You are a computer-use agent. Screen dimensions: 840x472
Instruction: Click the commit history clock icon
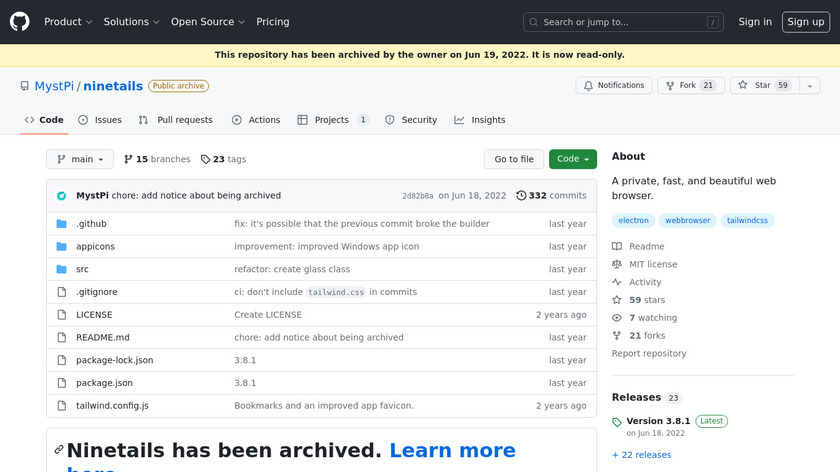[521, 196]
